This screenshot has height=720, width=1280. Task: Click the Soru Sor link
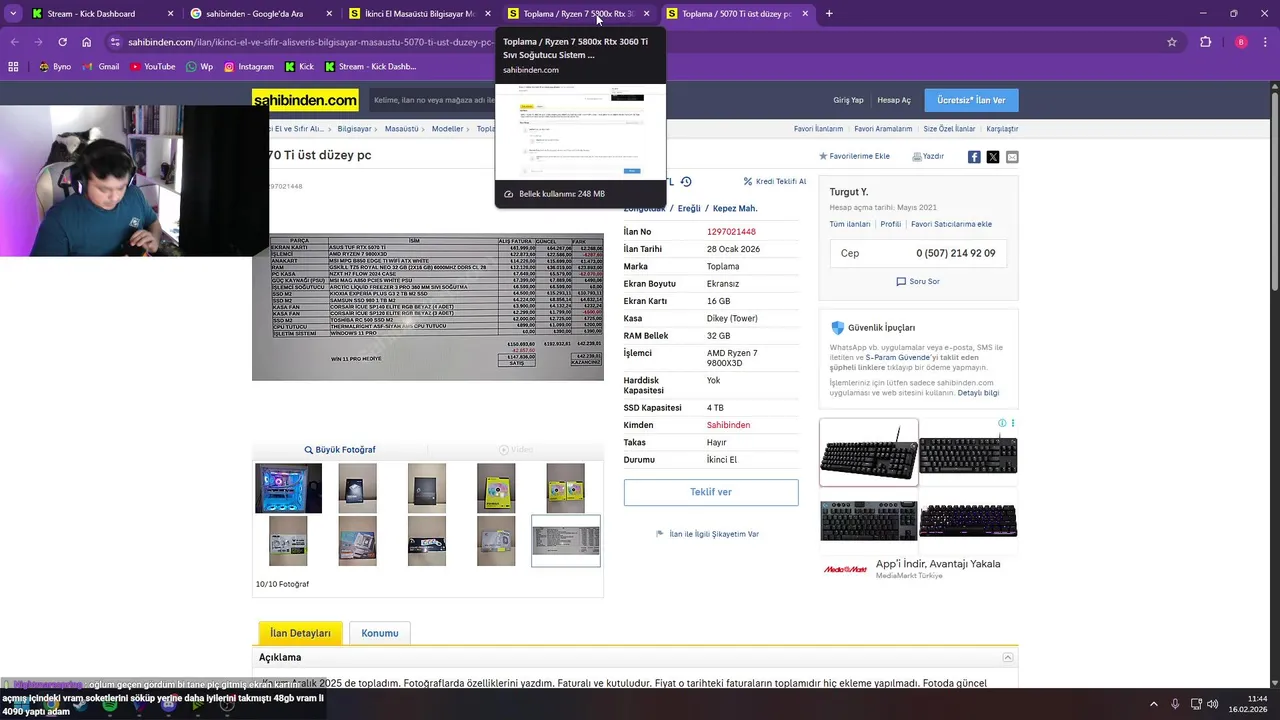click(x=918, y=282)
